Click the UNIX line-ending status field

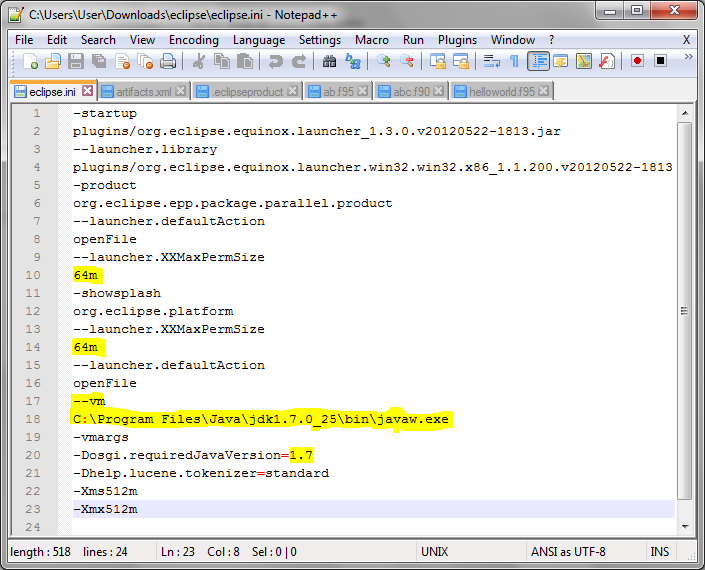coord(434,552)
